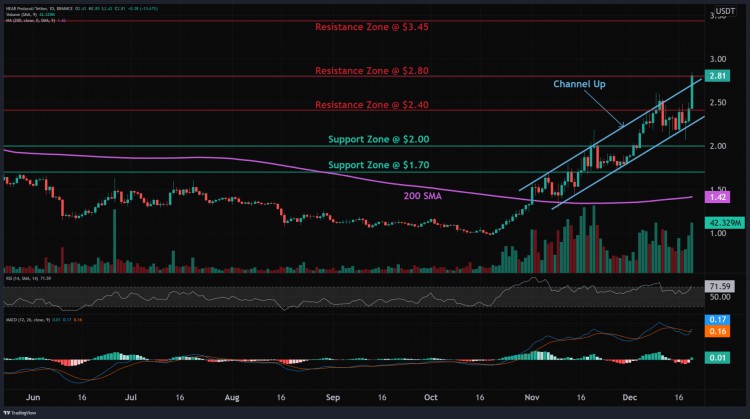Click the 71.59 RSI value label
The width and height of the screenshot is (750, 419).
(720, 286)
